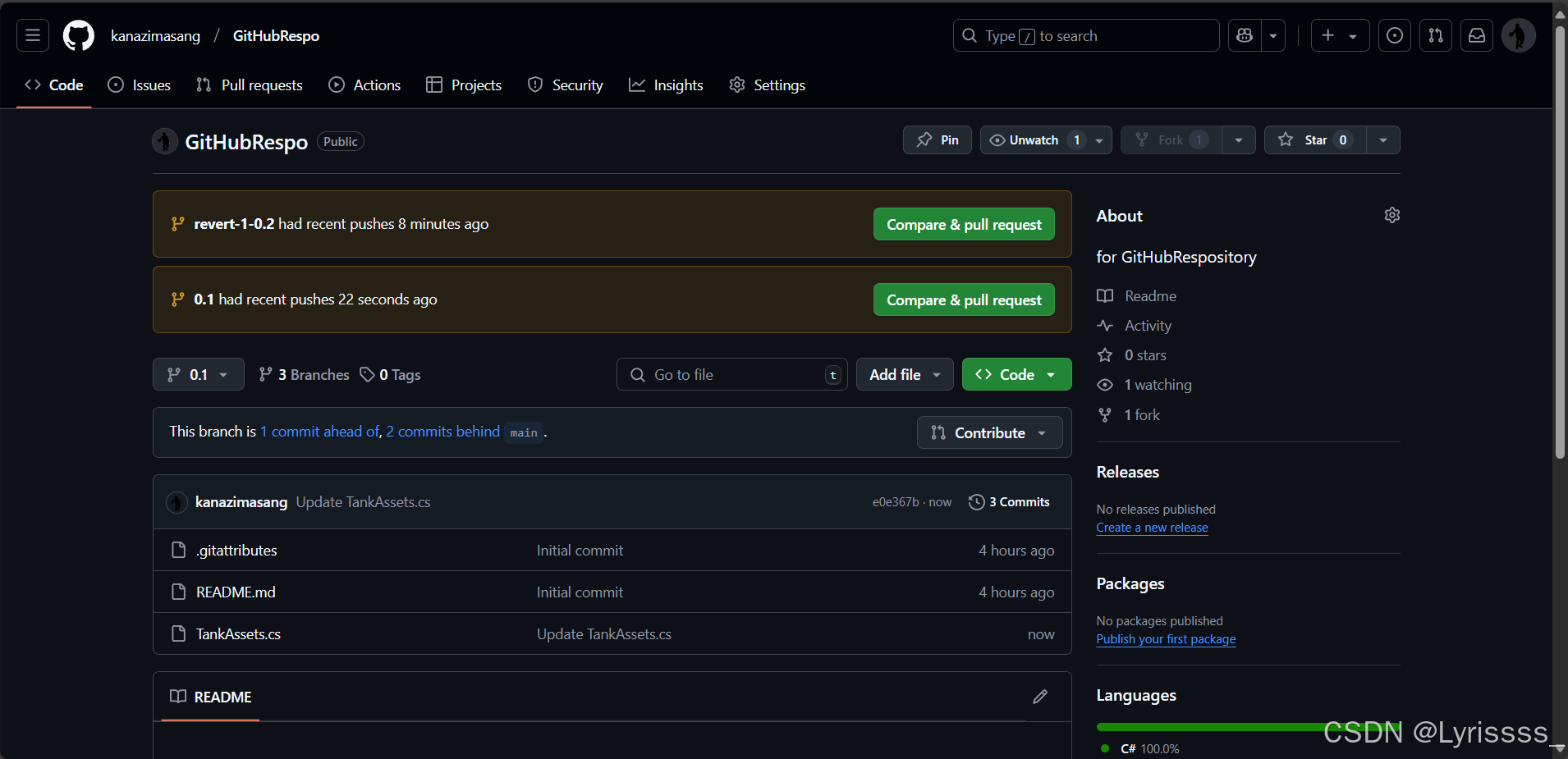
Task: Click Create a new release
Action: (x=1152, y=528)
